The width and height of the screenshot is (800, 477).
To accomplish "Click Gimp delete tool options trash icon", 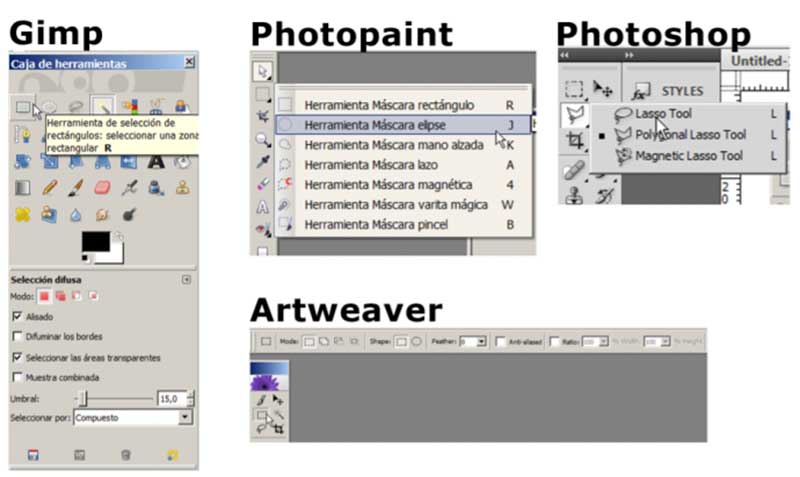I will (x=126, y=455).
